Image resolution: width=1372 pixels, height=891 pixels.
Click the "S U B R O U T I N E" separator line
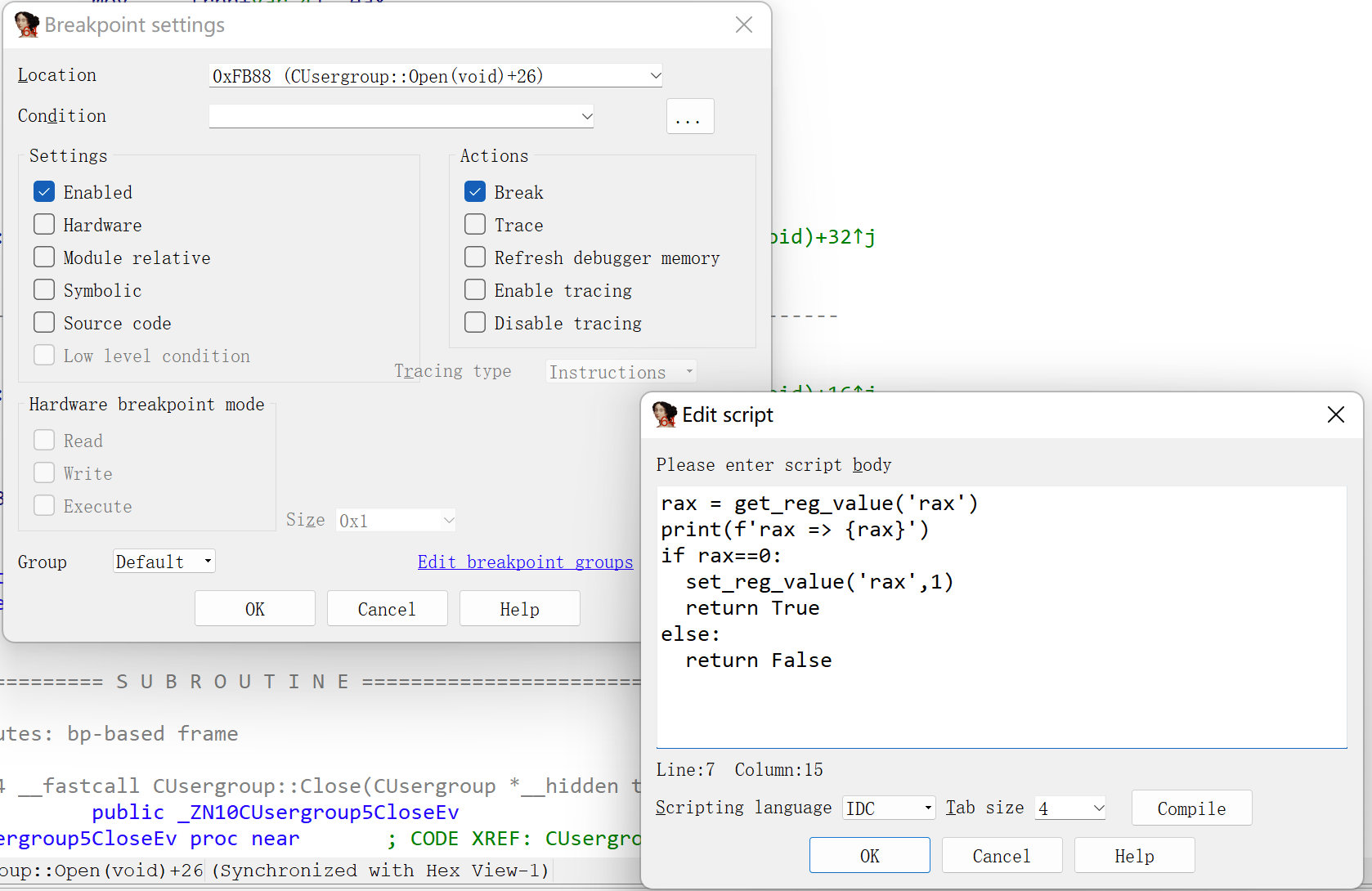(233, 682)
